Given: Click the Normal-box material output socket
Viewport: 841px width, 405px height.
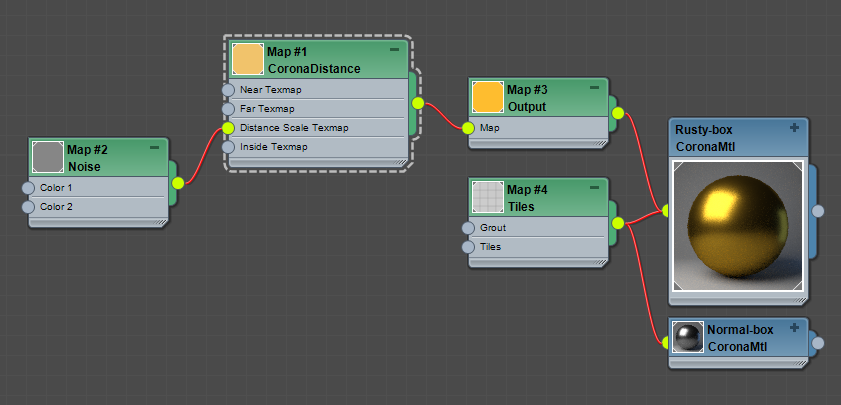Looking at the screenshot, I should [817, 343].
